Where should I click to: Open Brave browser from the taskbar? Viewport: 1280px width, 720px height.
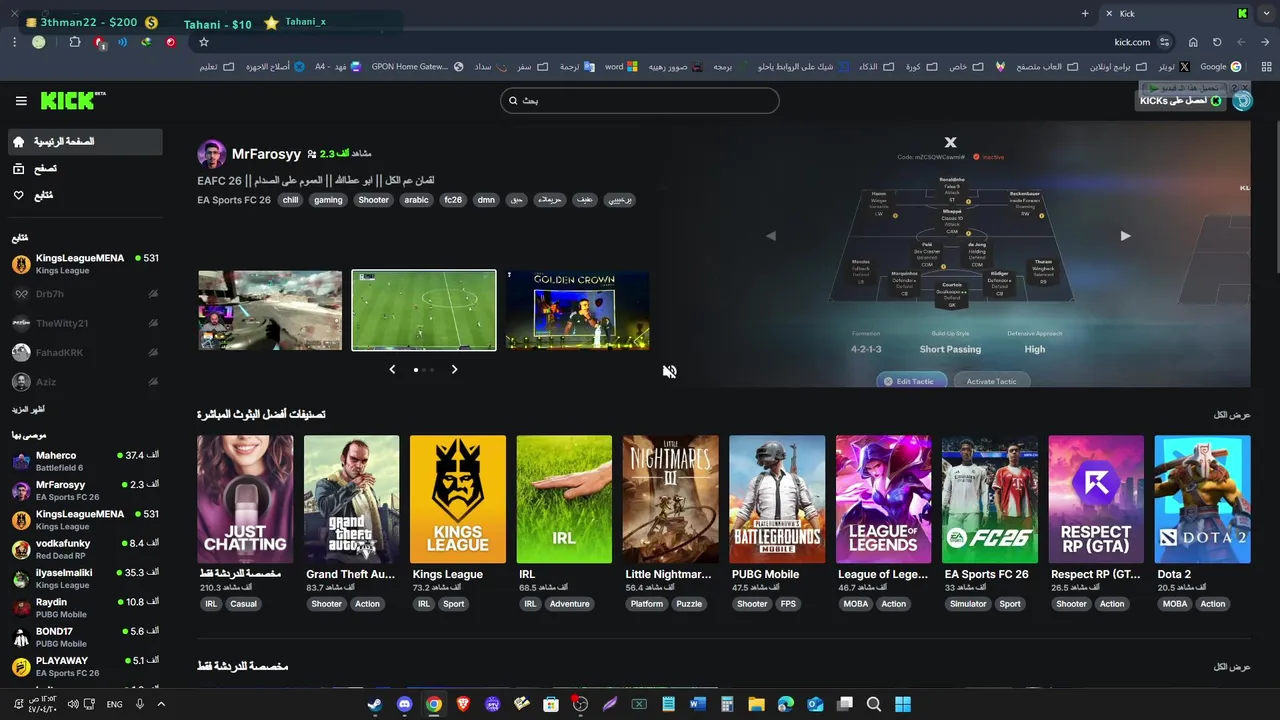(x=463, y=704)
